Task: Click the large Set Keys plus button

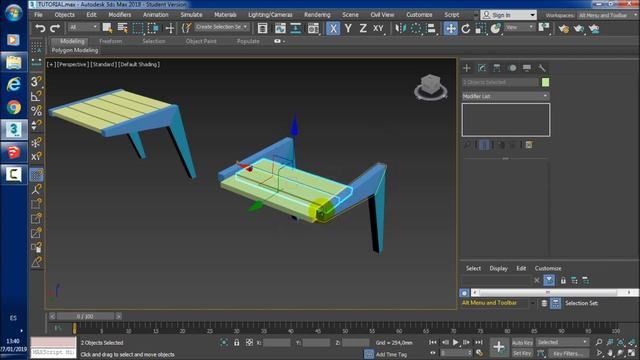Action: point(499,347)
